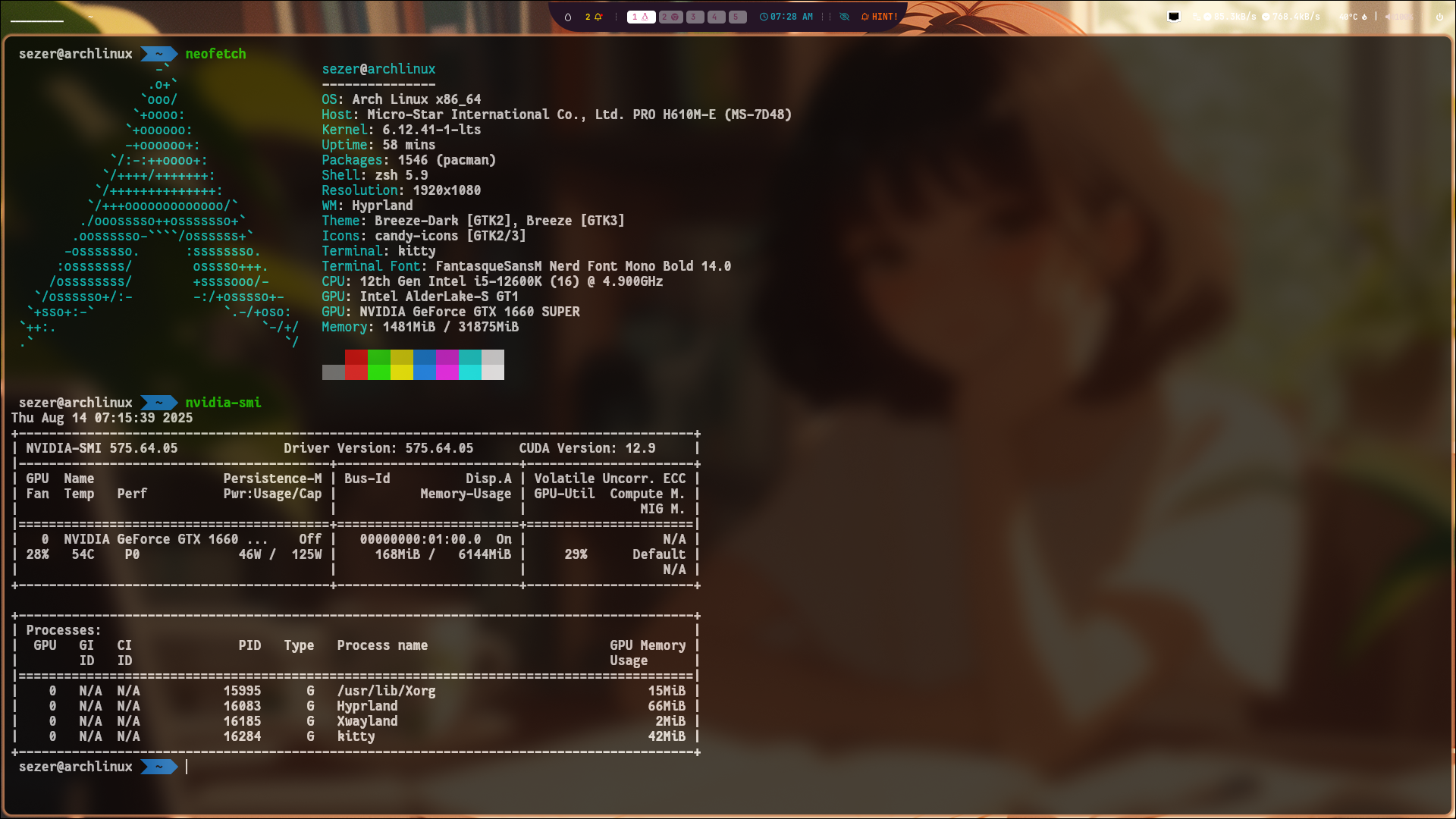Screen dimensions: 1456x819
Task: Click the 'WM: Hyprland' line
Action: click(367, 206)
